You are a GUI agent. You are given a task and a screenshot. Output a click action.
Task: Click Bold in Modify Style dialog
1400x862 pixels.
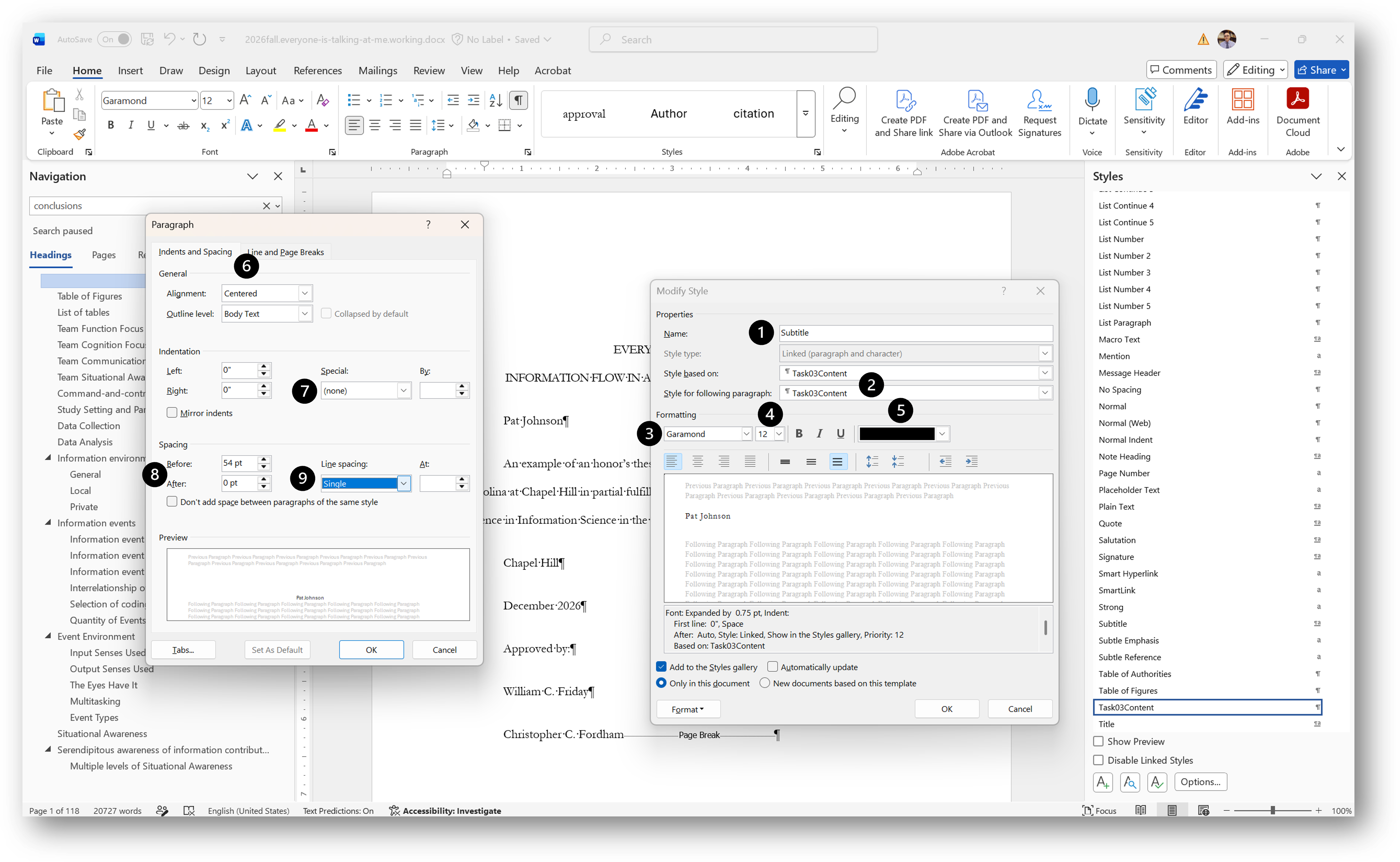coord(799,434)
